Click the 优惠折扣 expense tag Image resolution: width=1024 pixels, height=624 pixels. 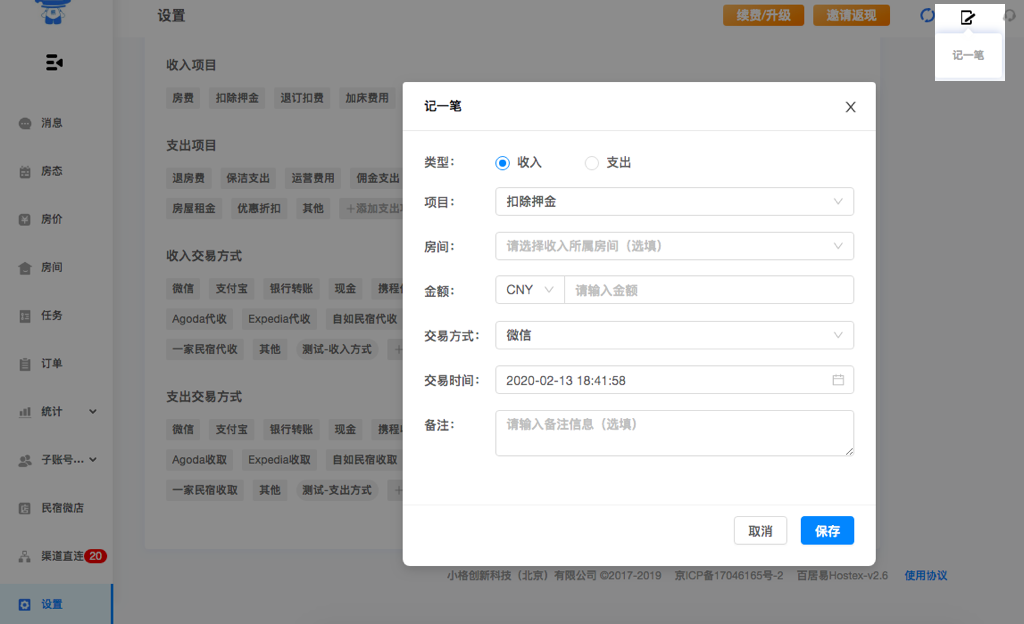[x=259, y=208]
